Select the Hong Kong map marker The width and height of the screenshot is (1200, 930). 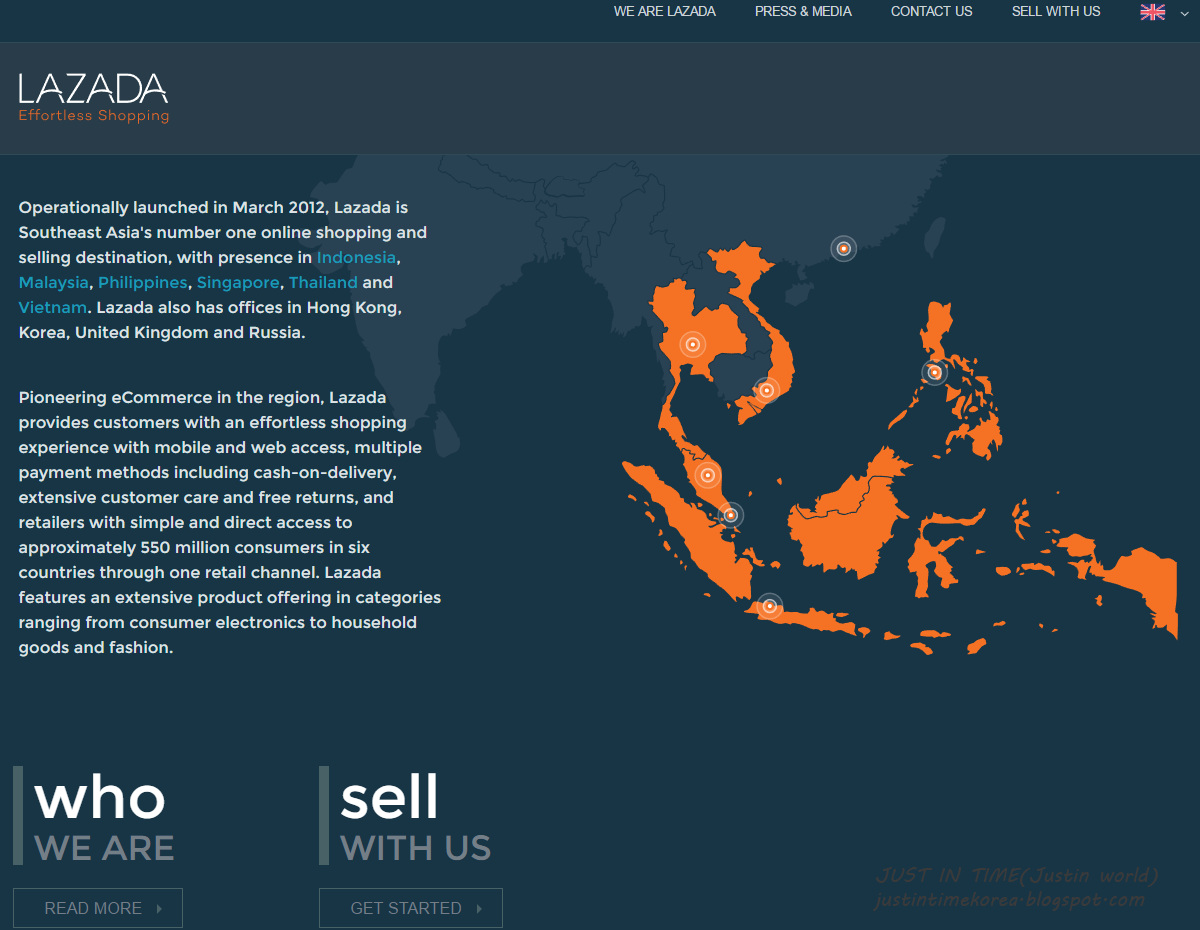click(x=844, y=248)
